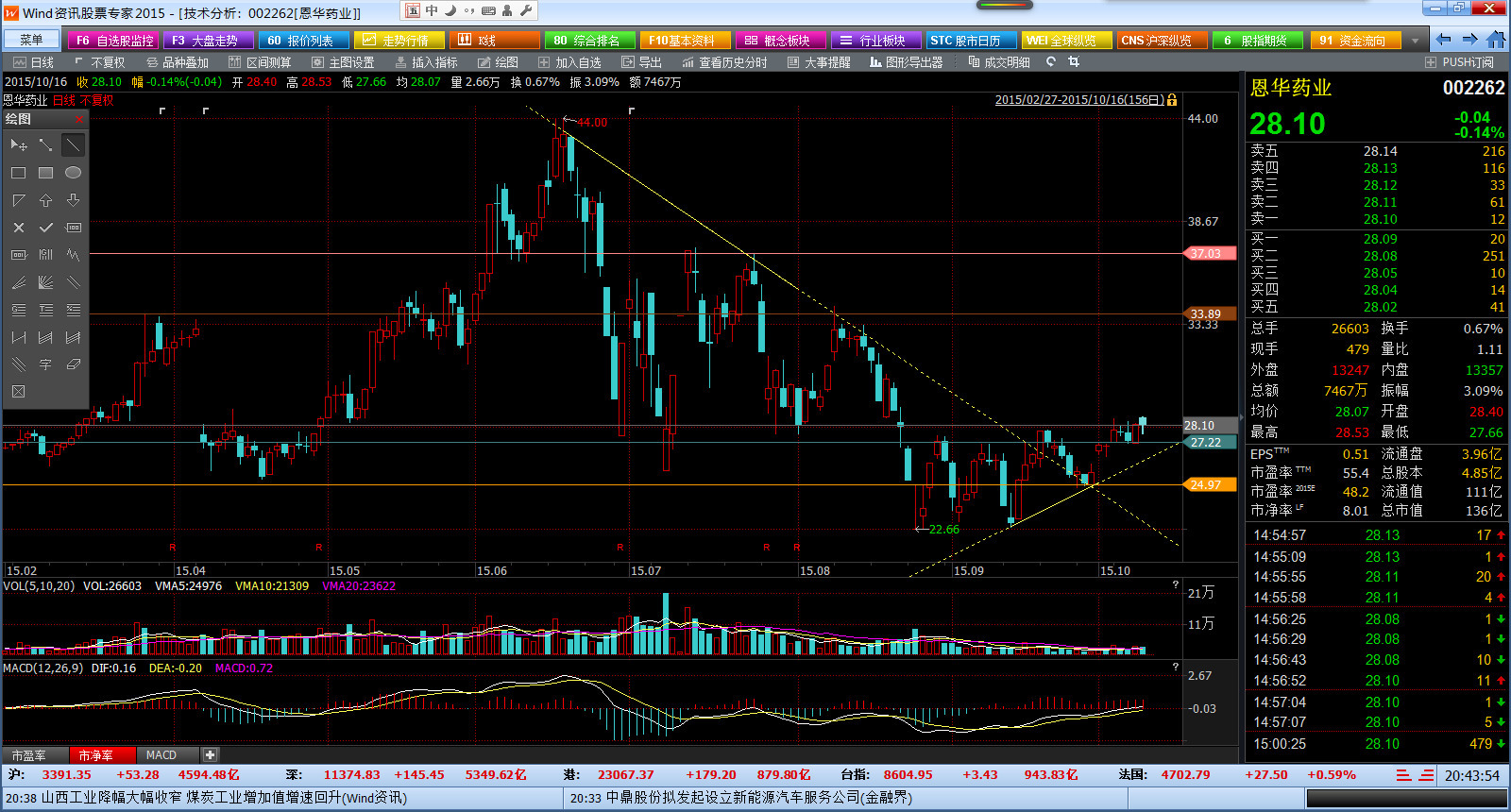
Task: Toggle 品种叠加 overlay option
Action: point(178,62)
